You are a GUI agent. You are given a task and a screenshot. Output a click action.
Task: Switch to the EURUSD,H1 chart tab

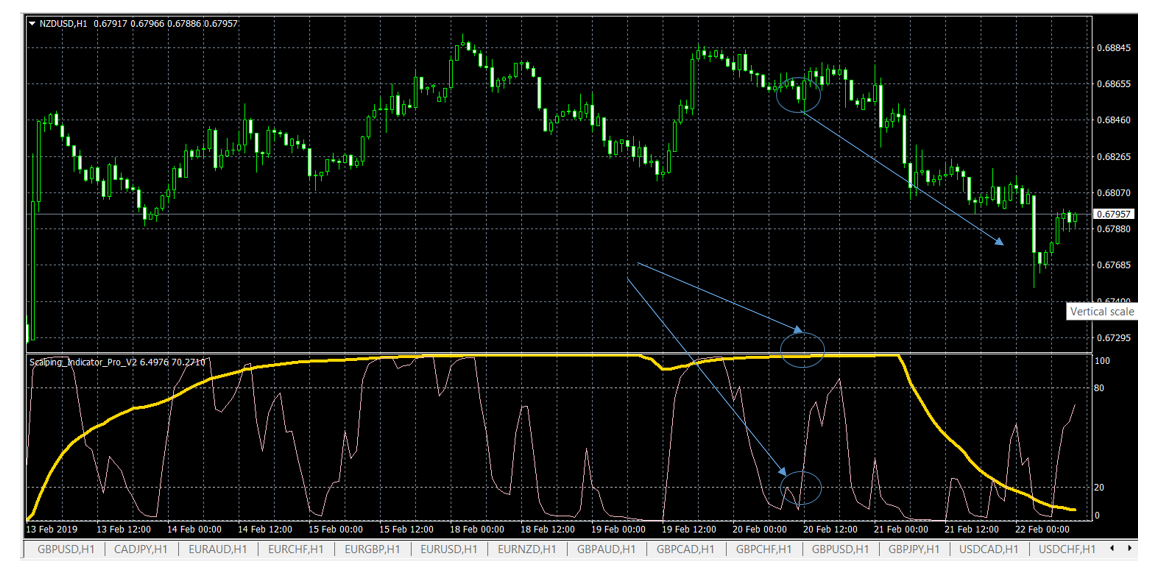pos(450,549)
